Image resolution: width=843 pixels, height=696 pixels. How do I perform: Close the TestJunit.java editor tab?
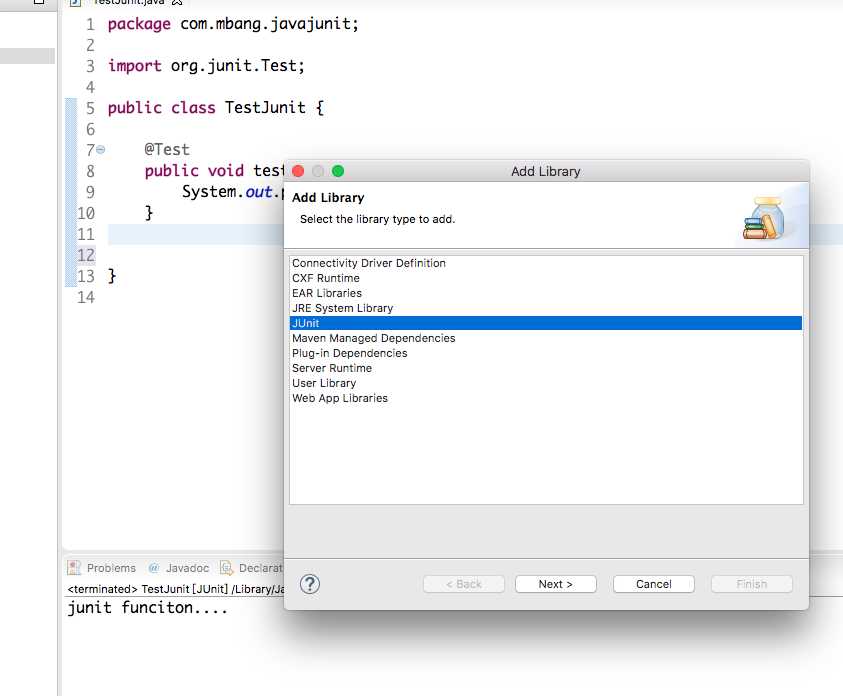click(x=177, y=2)
